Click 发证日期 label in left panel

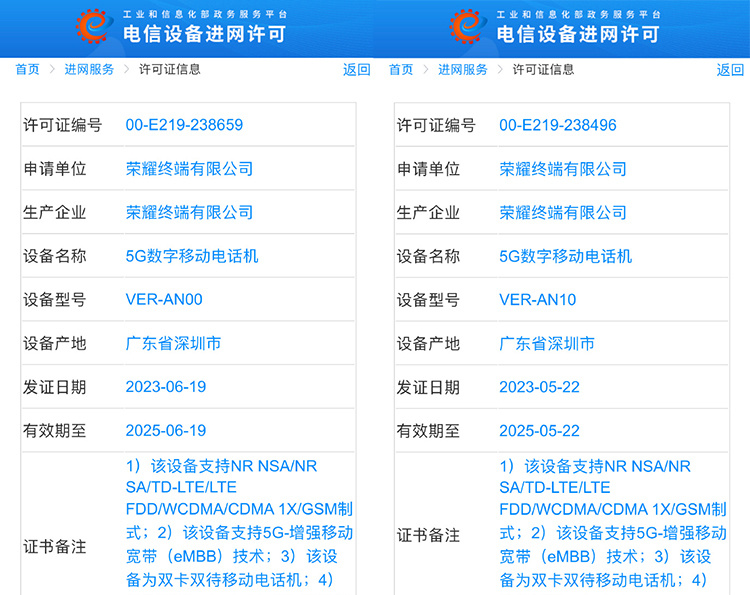(x=55, y=387)
